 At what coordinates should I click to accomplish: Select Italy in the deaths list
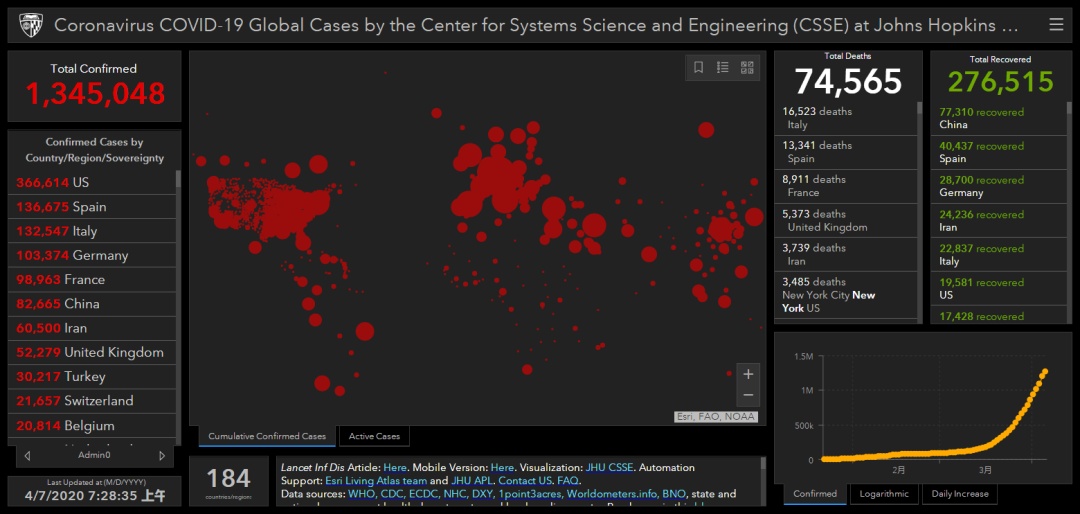pyautogui.click(x=846, y=118)
